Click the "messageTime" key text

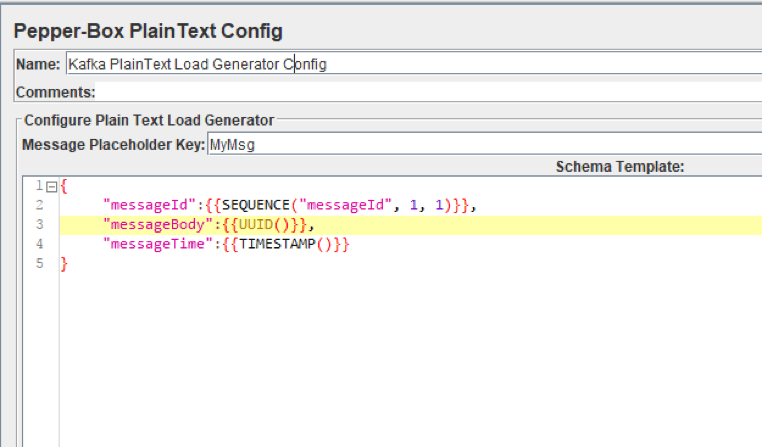[158, 244]
